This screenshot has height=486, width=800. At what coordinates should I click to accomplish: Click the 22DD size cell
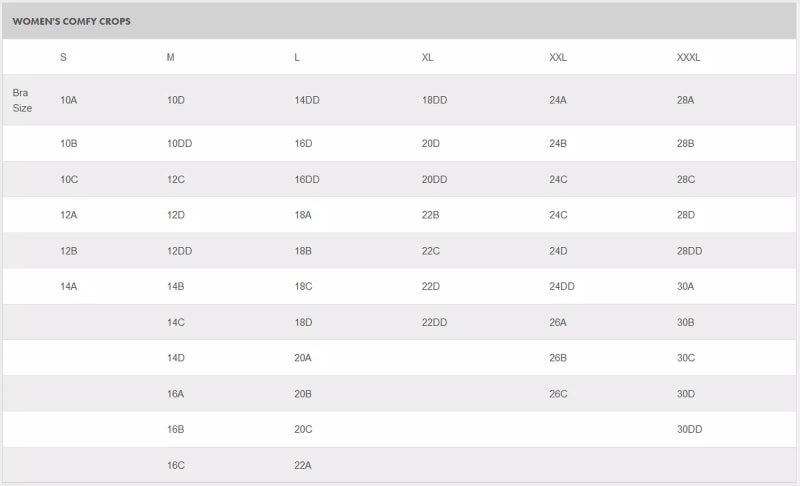434,322
